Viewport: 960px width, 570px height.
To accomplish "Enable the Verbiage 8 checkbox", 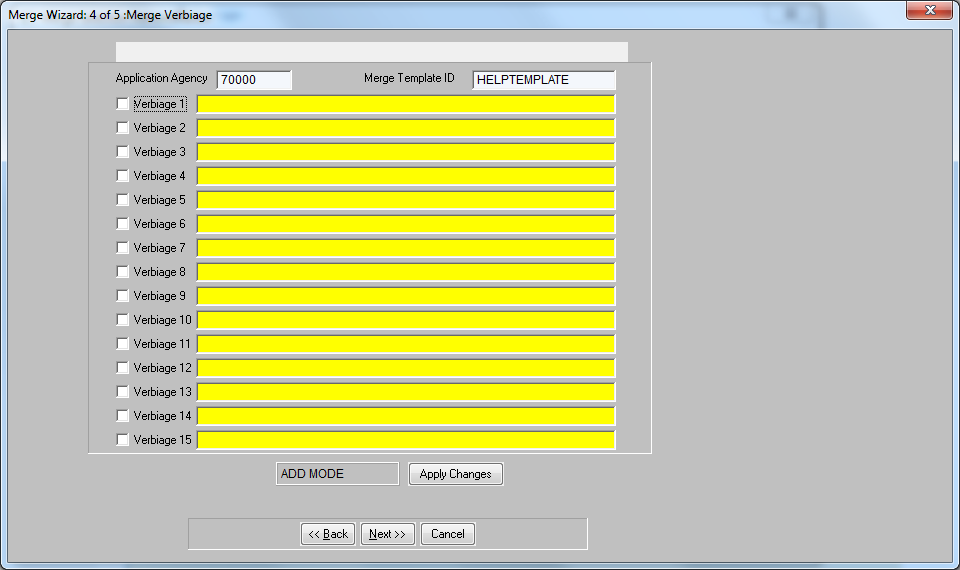I will click(x=122, y=272).
